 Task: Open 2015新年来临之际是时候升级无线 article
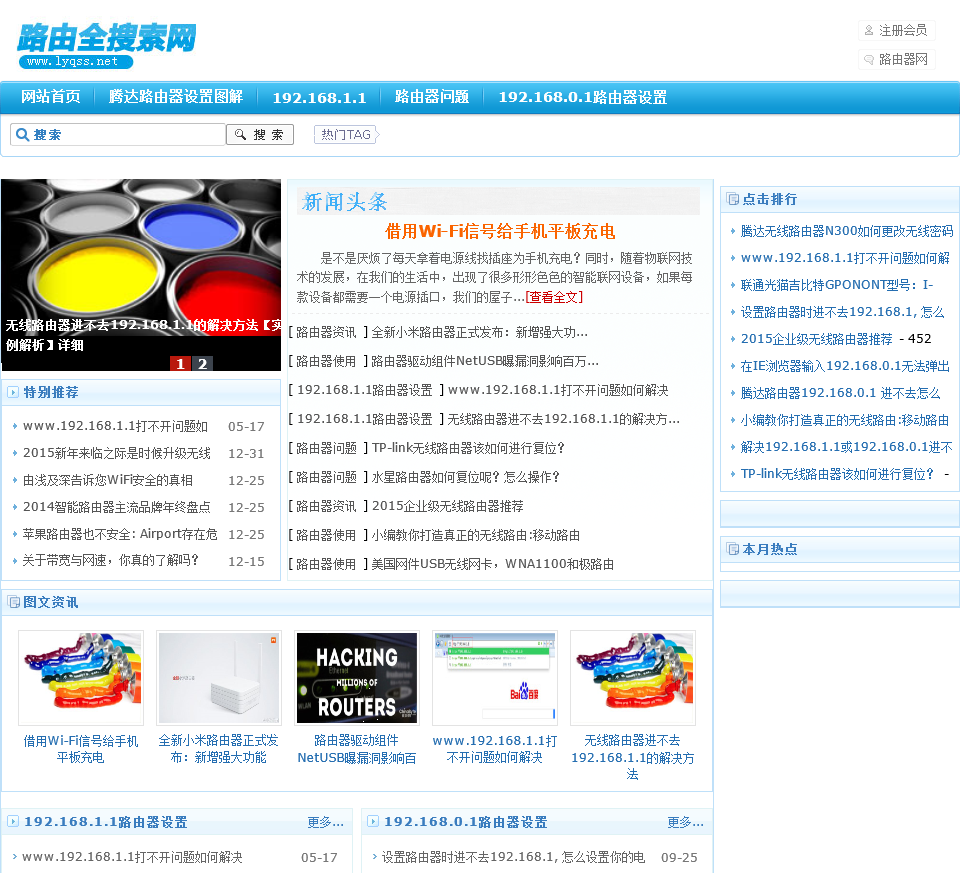point(117,453)
